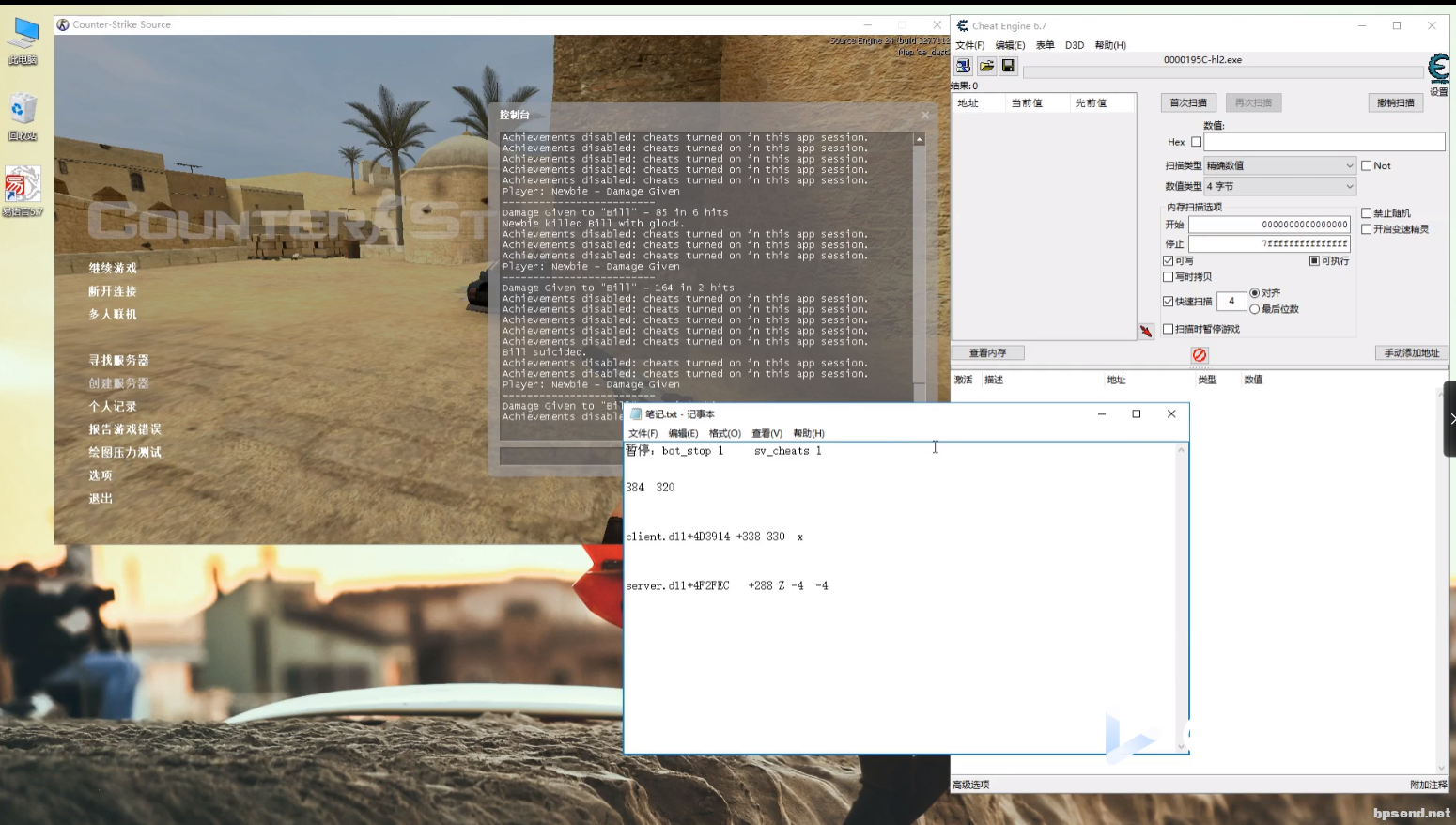Enable 写时拷贝 checkbox
Viewport: 1456px width, 825px height.
1168,277
